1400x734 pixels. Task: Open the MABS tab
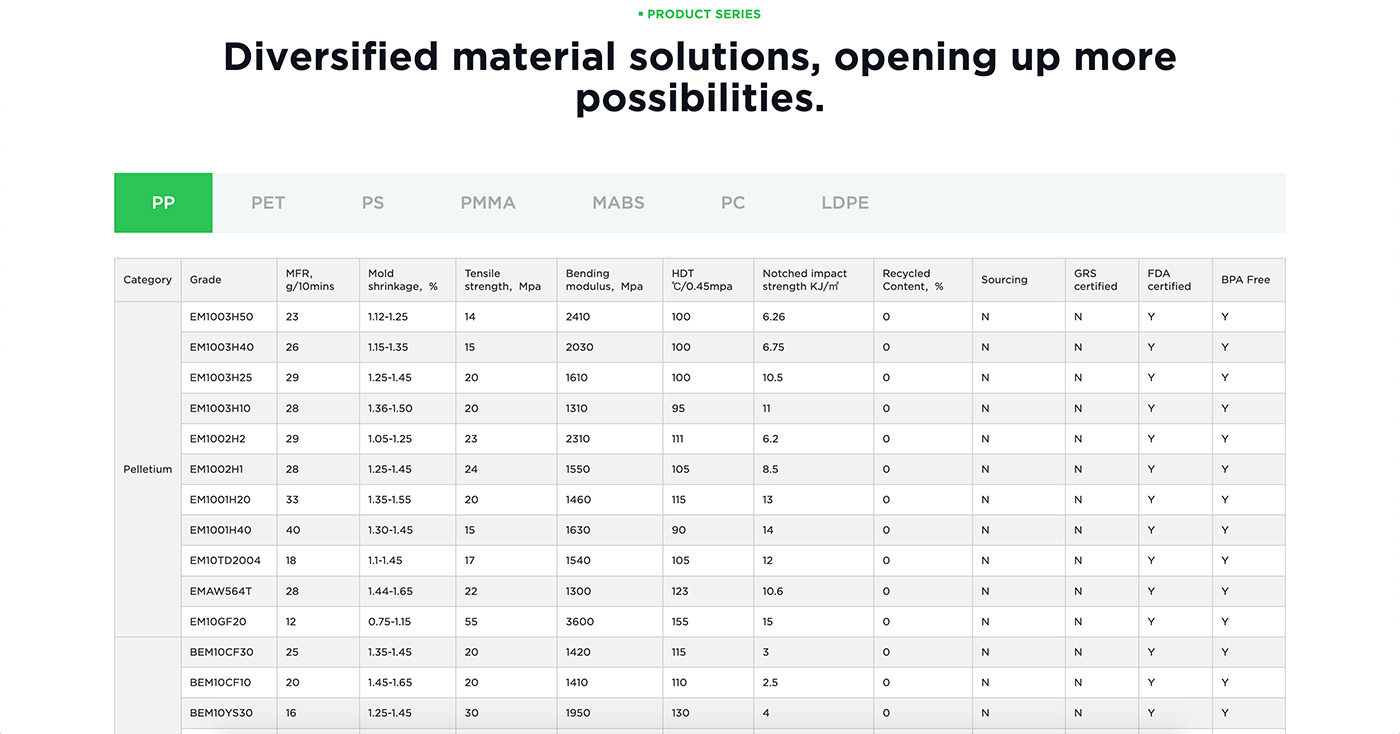click(x=618, y=203)
